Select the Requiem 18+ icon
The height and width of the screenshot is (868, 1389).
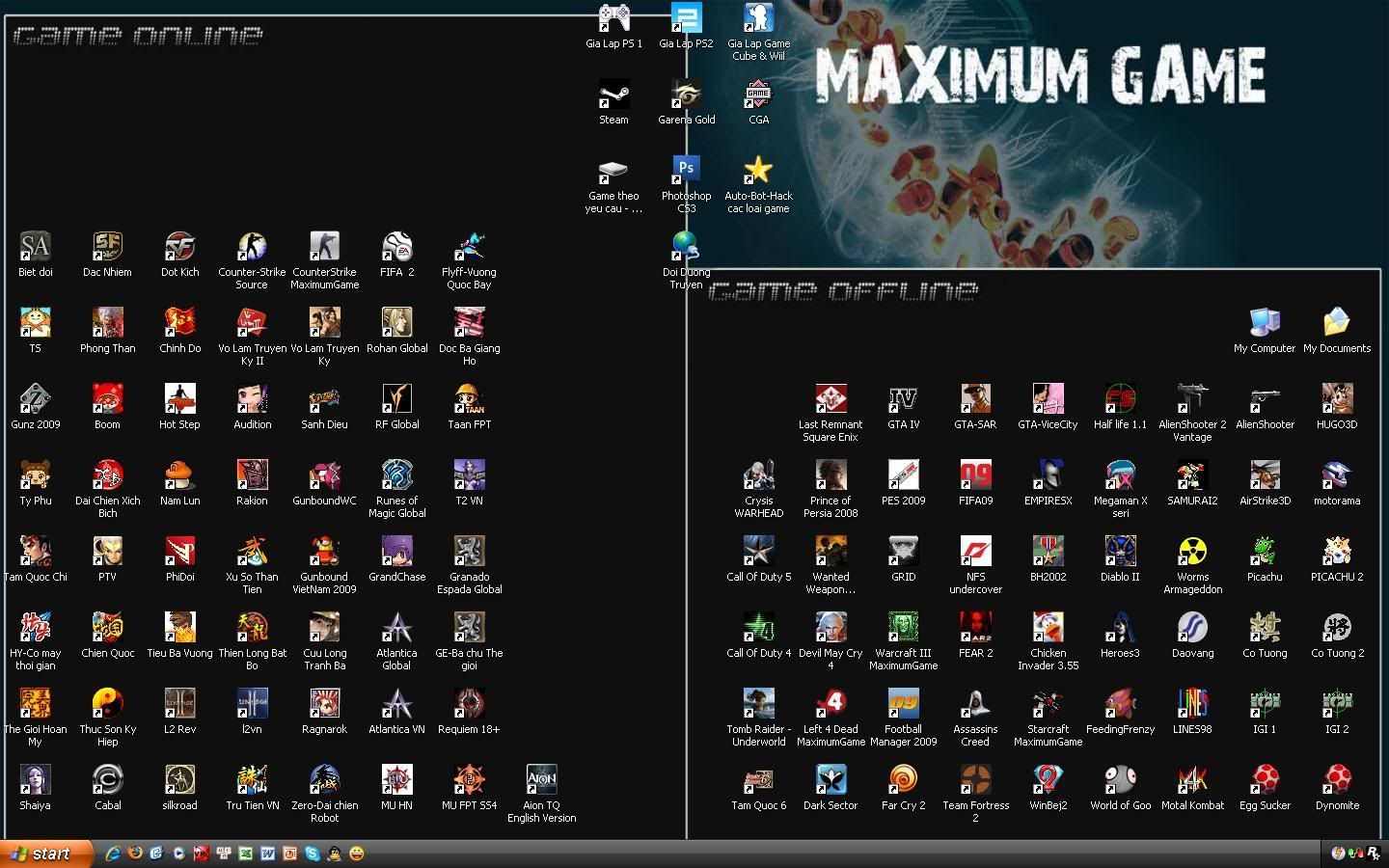pos(469,704)
